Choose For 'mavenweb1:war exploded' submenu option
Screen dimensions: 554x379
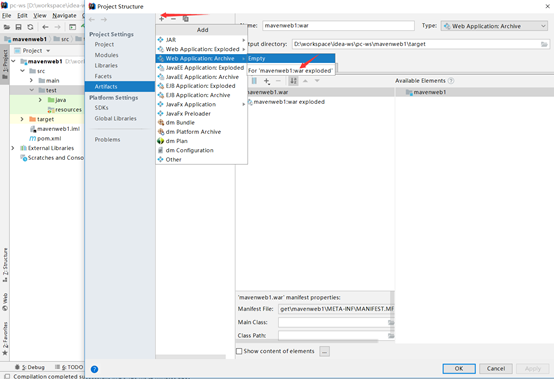[x=291, y=71]
